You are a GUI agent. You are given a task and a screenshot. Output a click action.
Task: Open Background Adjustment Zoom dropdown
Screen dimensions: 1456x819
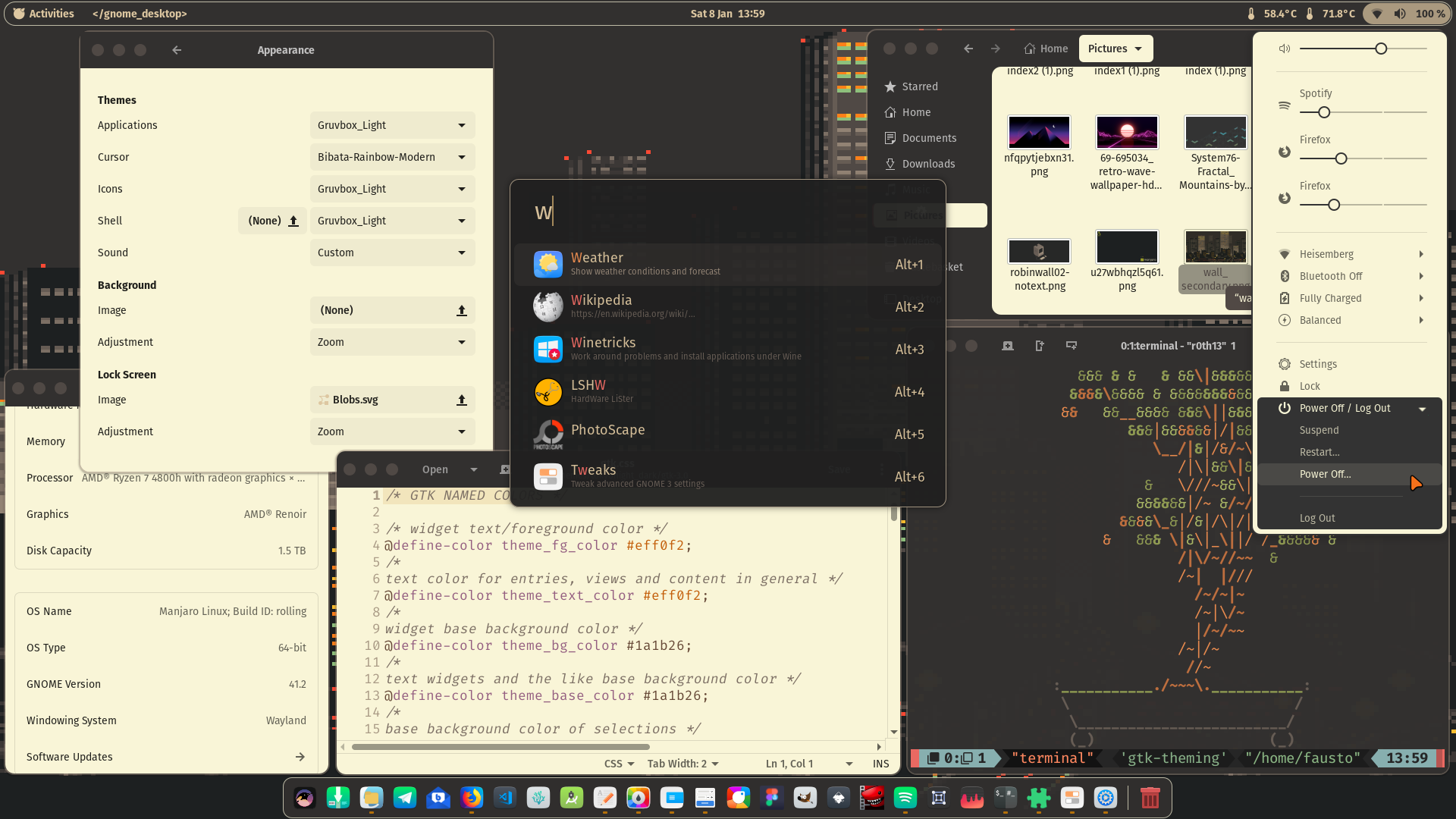393,342
